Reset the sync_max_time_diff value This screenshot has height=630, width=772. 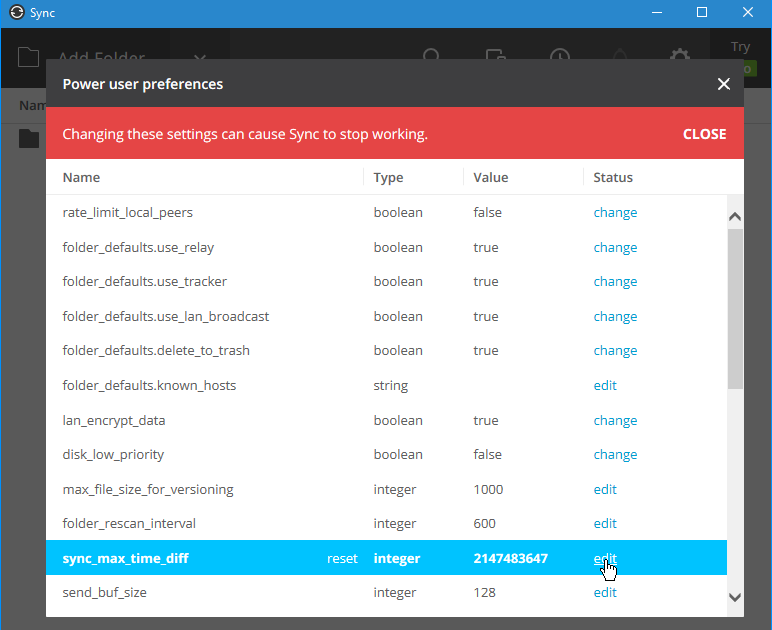(342, 558)
